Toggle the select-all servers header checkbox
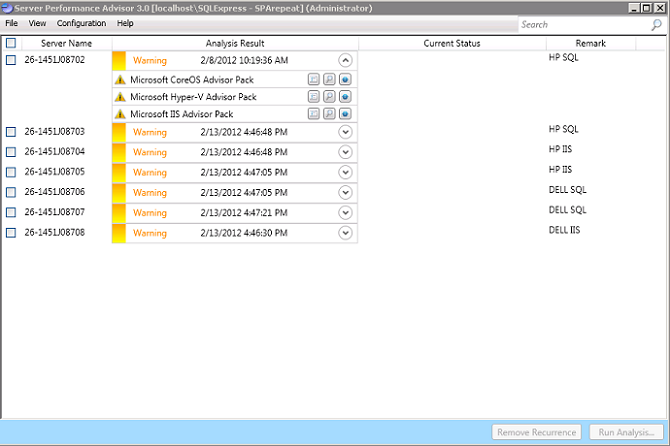Image resolution: width=670 pixels, height=446 pixels. click(11, 43)
